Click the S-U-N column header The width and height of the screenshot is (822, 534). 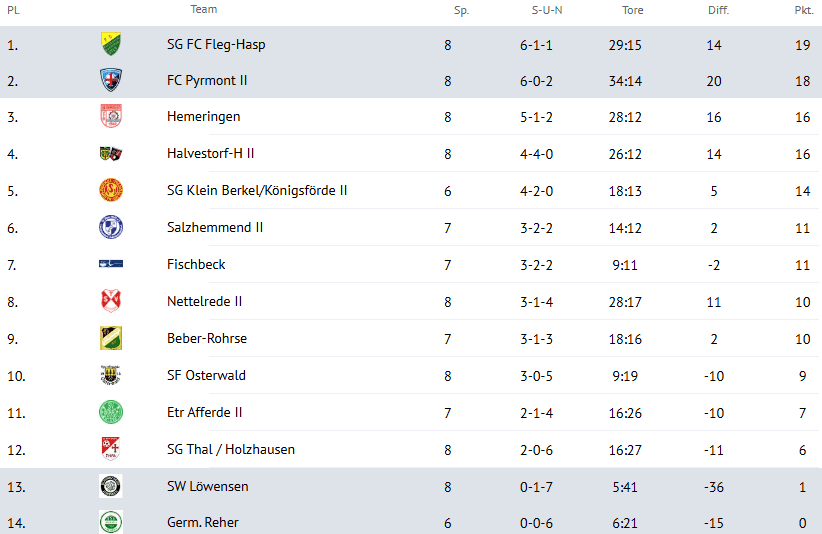coord(547,10)
